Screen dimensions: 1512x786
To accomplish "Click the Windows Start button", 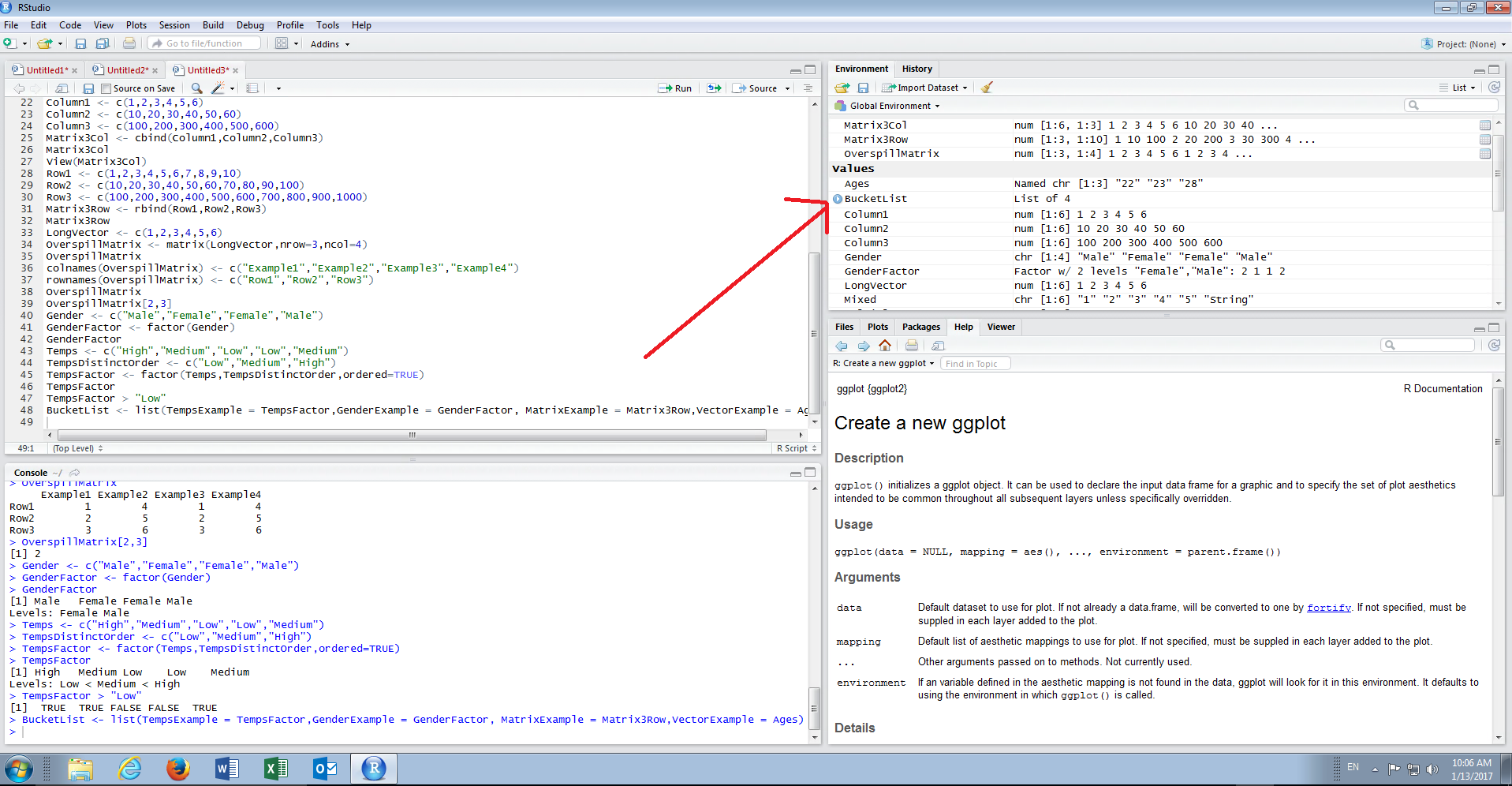I will point(18,769).
